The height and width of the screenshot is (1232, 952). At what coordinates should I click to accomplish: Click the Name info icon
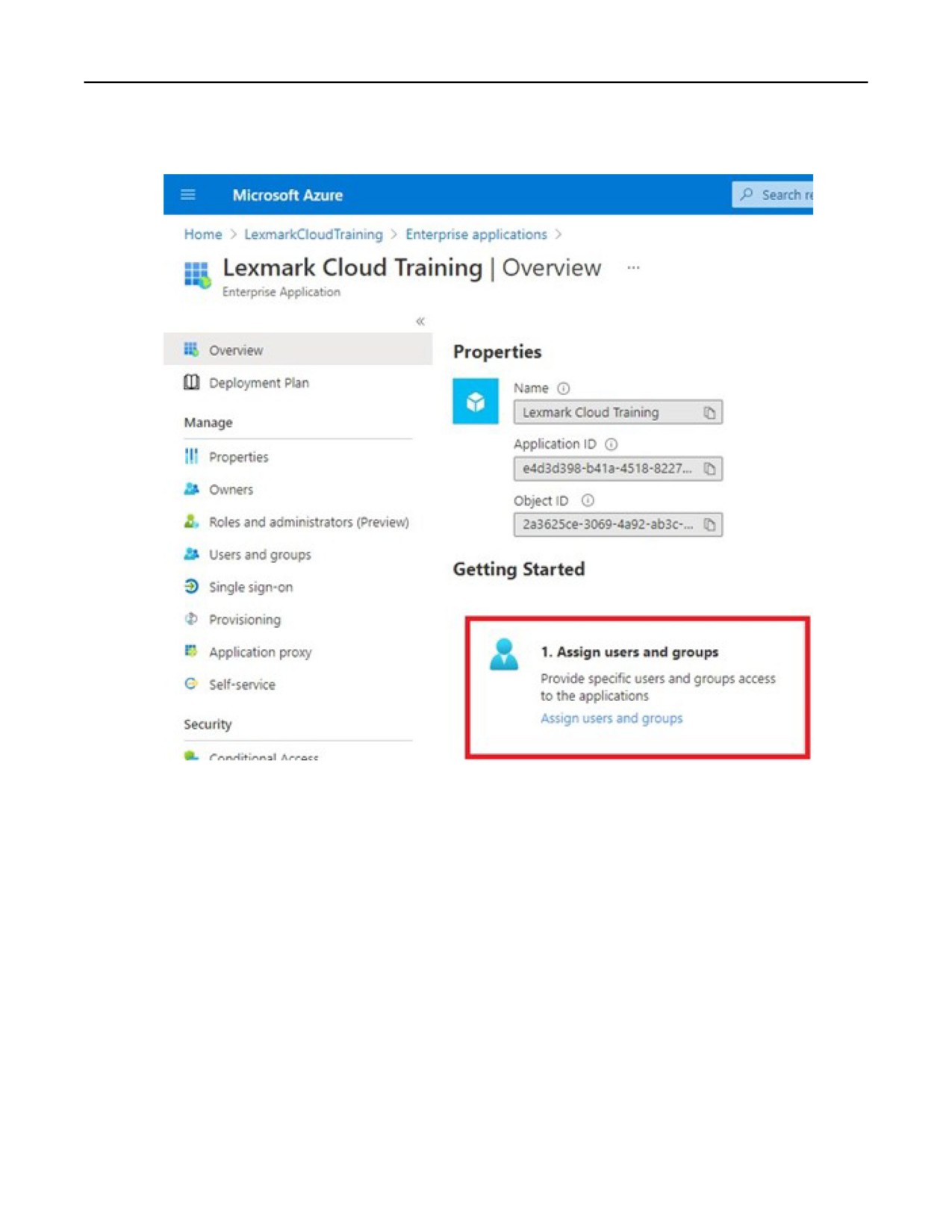(564, 388)
